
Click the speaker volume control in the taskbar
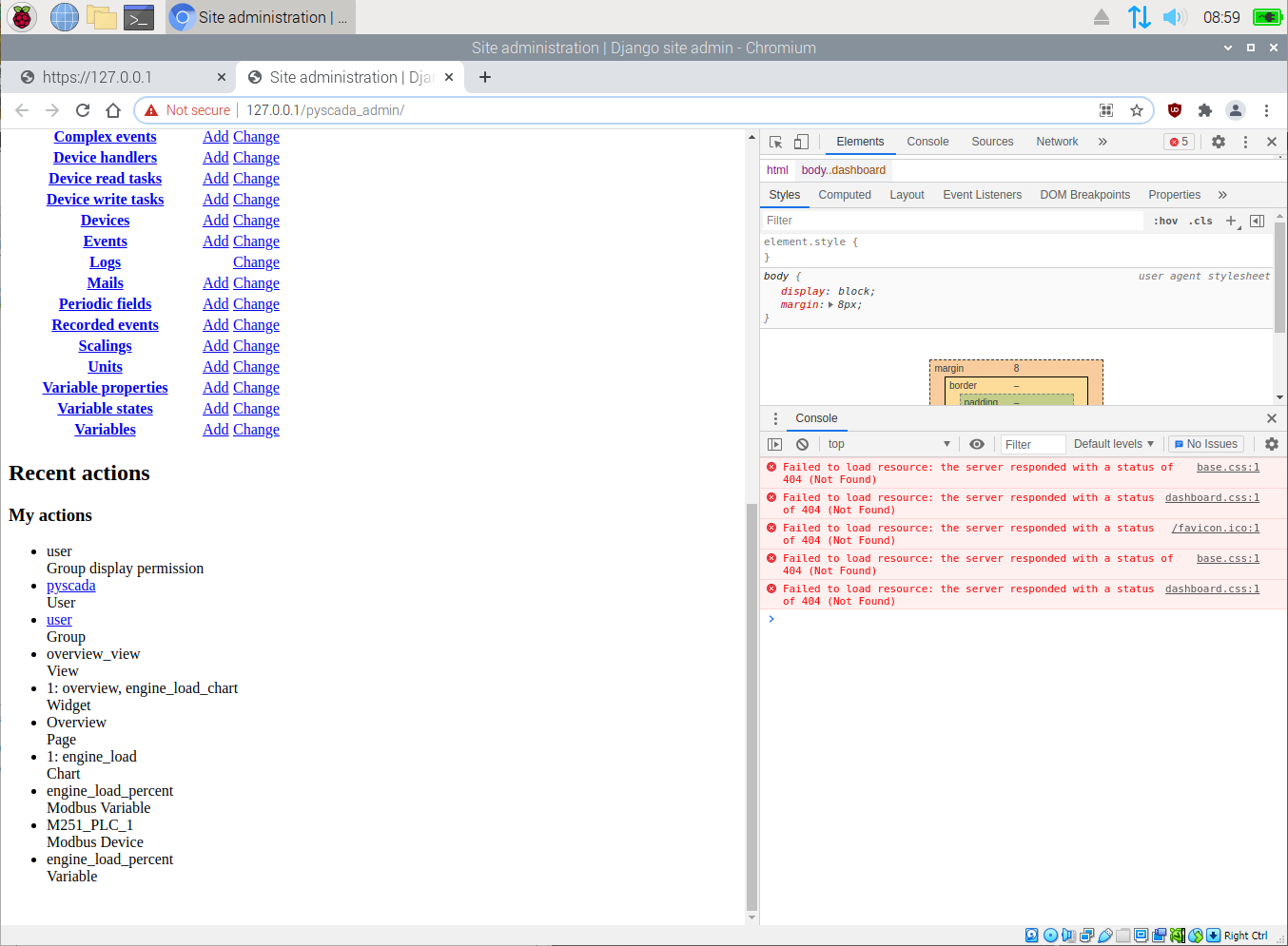1175,16
